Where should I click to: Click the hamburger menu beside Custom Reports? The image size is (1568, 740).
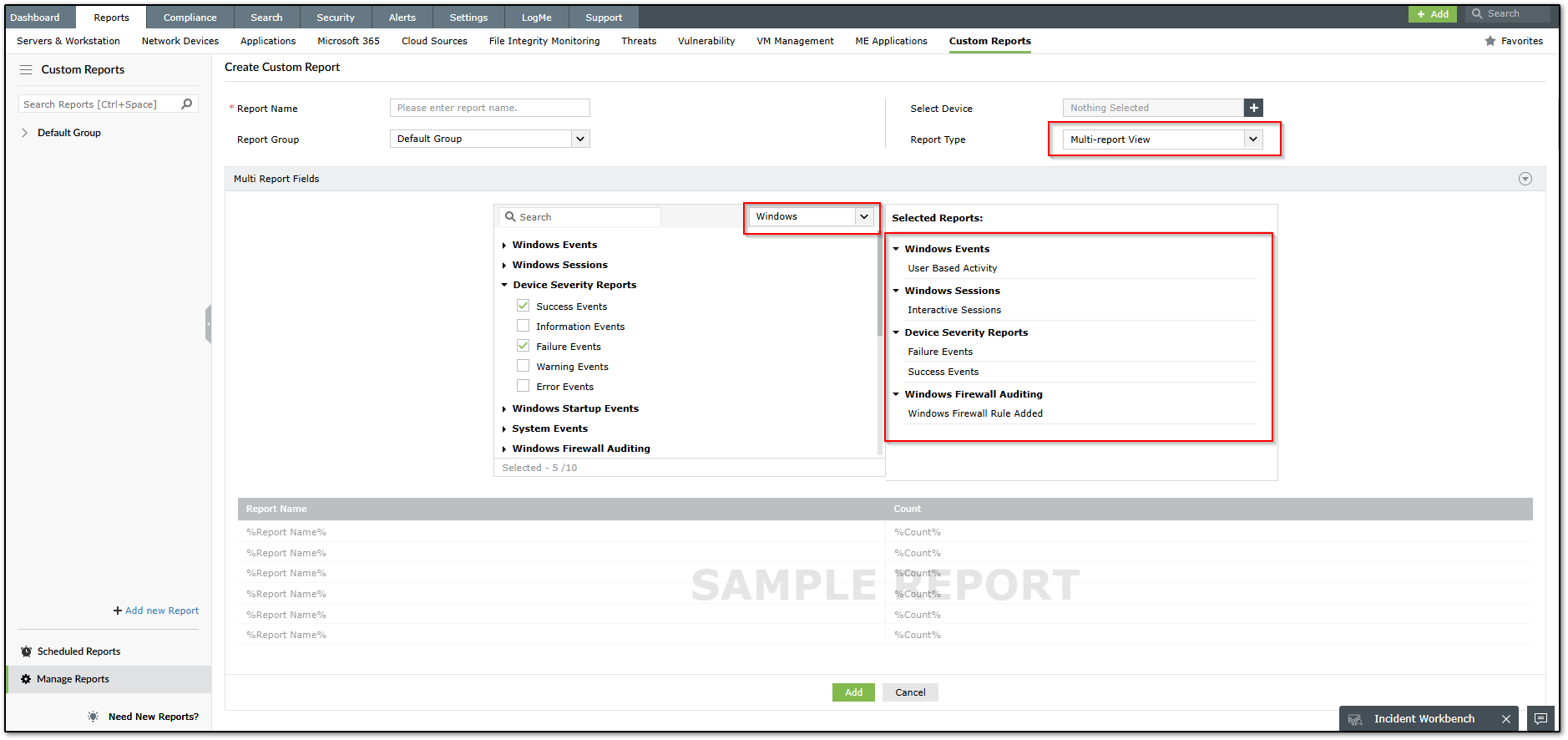(x=26, y=69)
